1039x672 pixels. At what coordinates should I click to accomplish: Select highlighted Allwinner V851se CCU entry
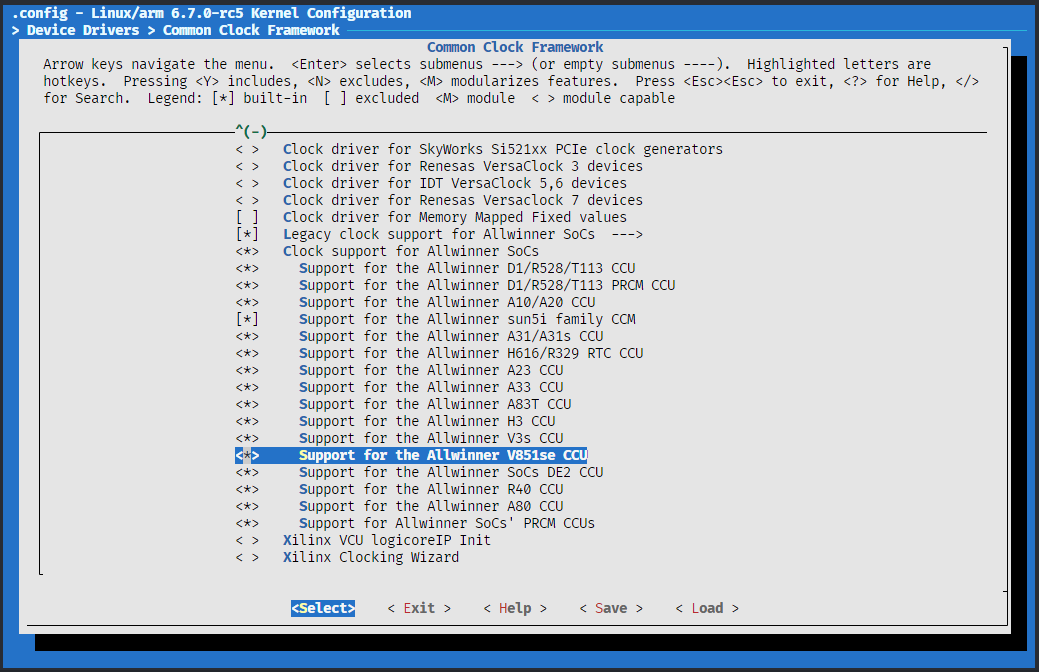coord(442,455)
